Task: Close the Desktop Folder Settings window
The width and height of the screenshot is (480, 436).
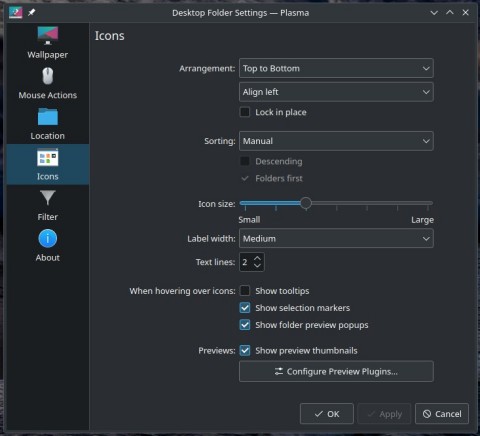Action: click(x=466, y=13)
